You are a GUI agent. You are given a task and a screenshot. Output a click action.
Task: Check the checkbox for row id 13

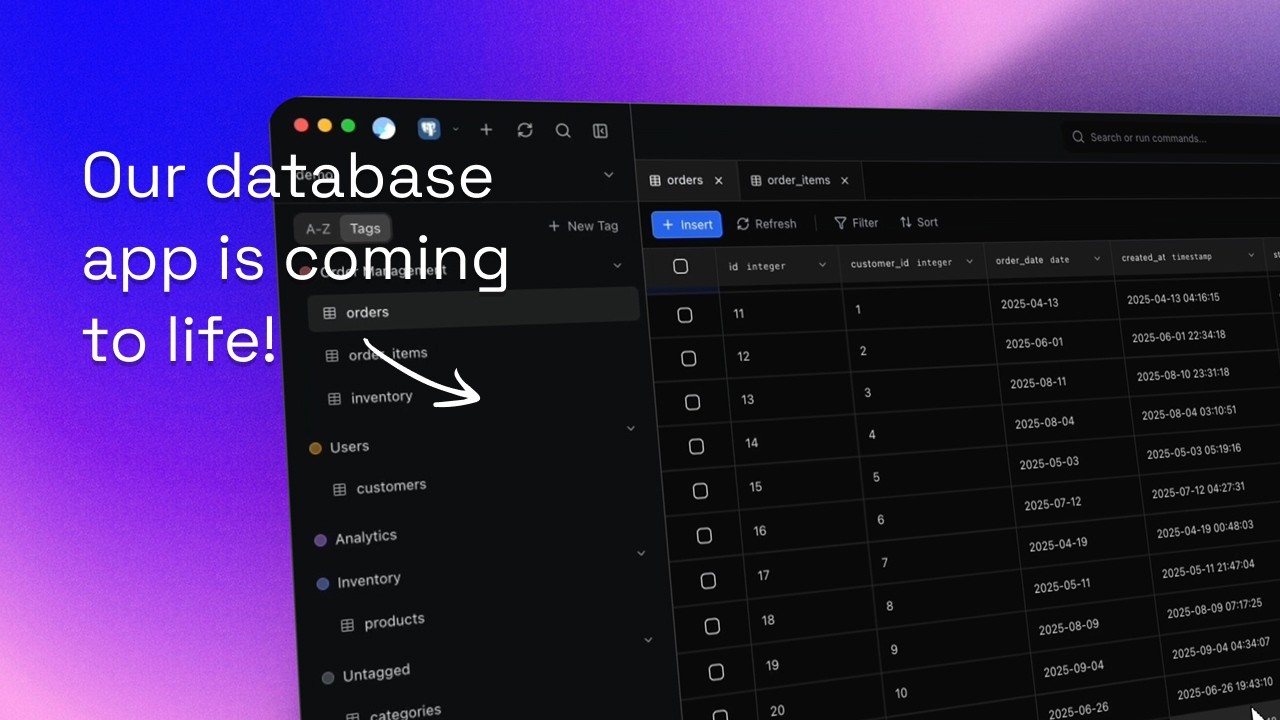693,402
